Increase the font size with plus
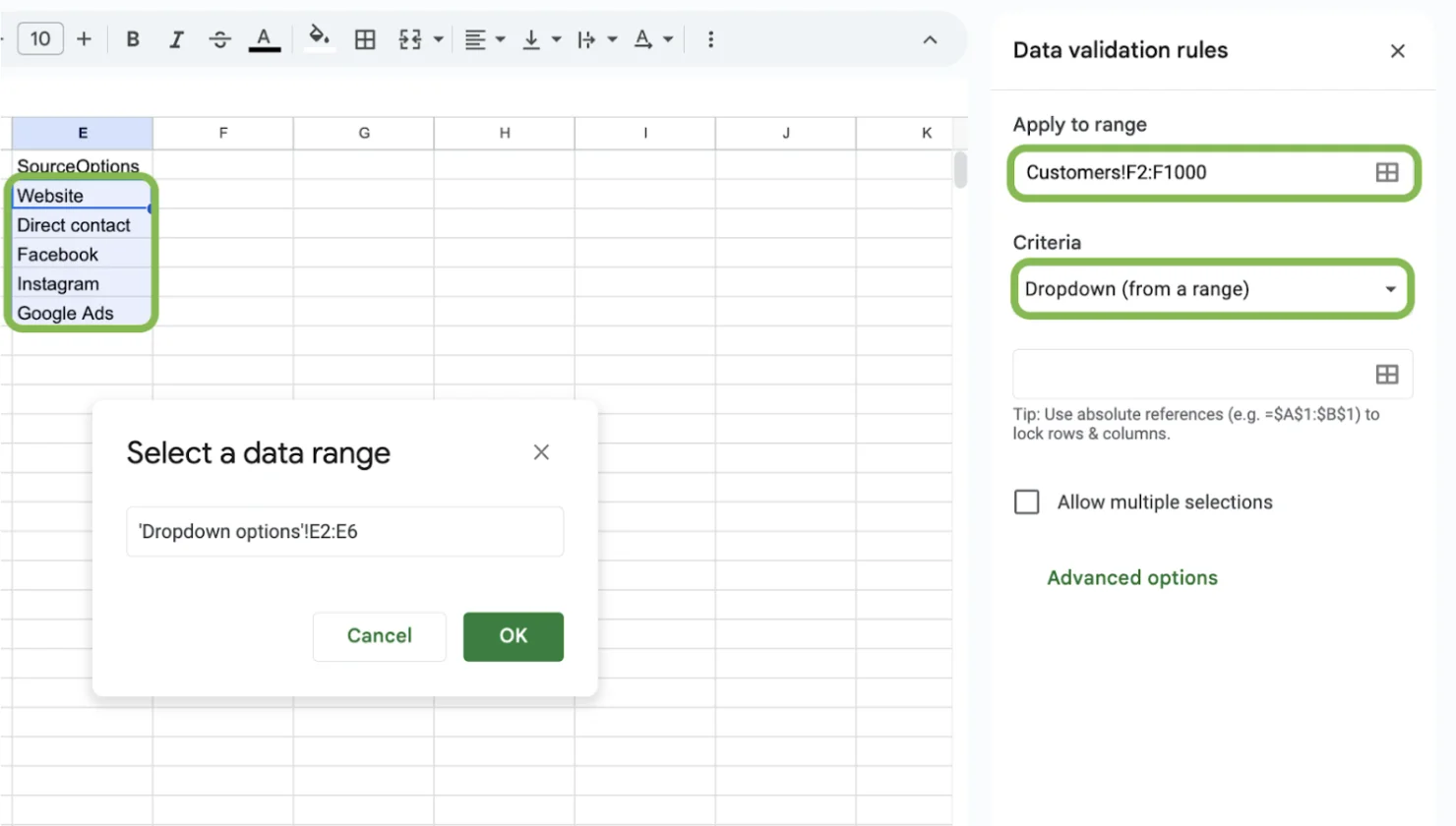The image size is (1456, 826). click(x=85, y=39)
